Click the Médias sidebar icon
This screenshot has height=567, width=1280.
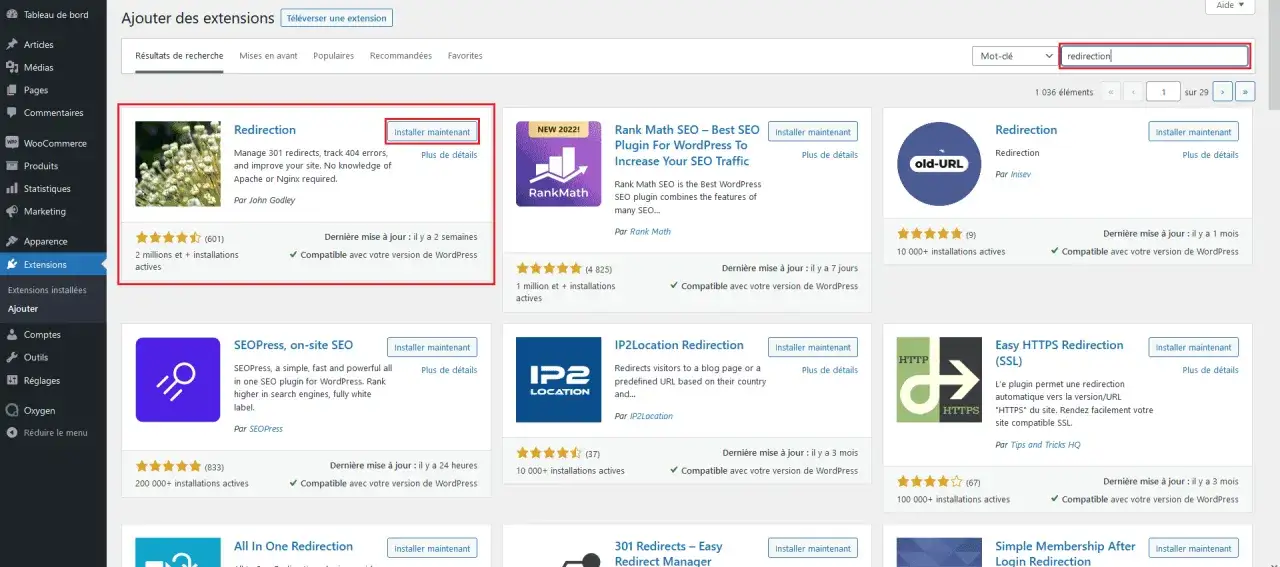pyautogui.click(x=12, y=68)
